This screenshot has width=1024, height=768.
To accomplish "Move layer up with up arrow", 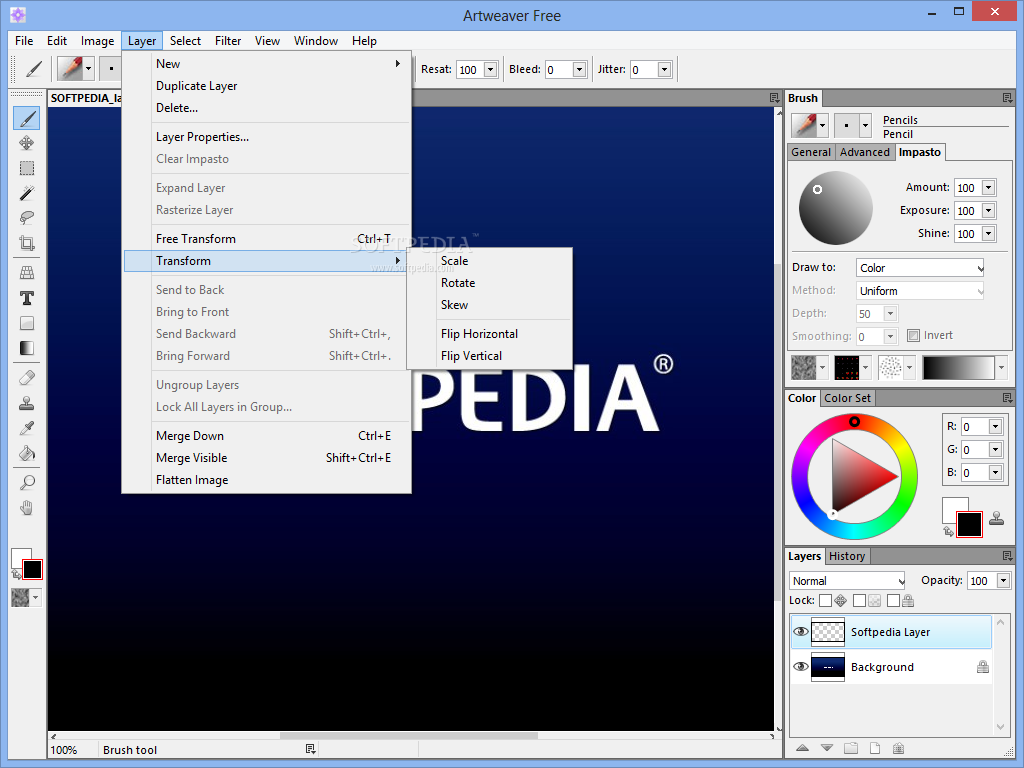I will pos(803,748).
